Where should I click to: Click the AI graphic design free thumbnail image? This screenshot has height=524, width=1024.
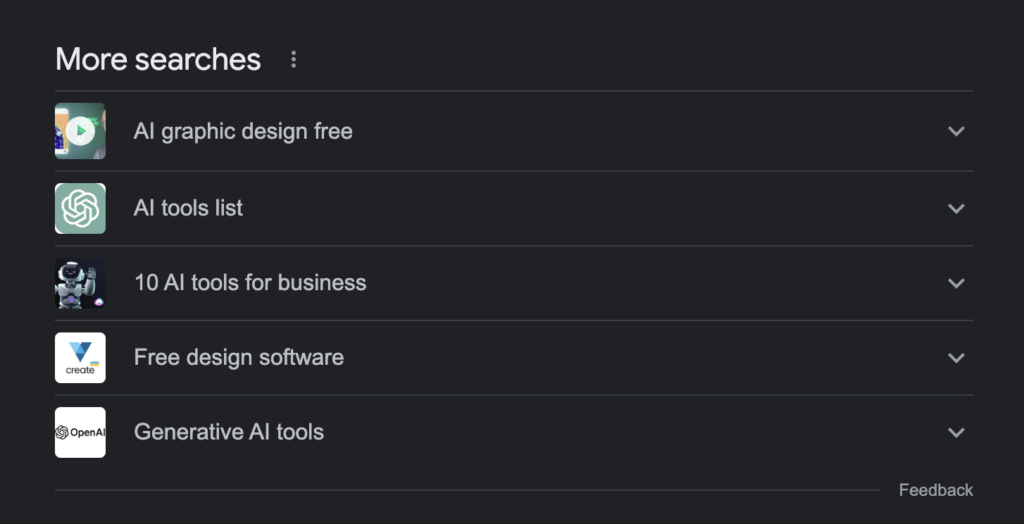[x=80, y=131]
